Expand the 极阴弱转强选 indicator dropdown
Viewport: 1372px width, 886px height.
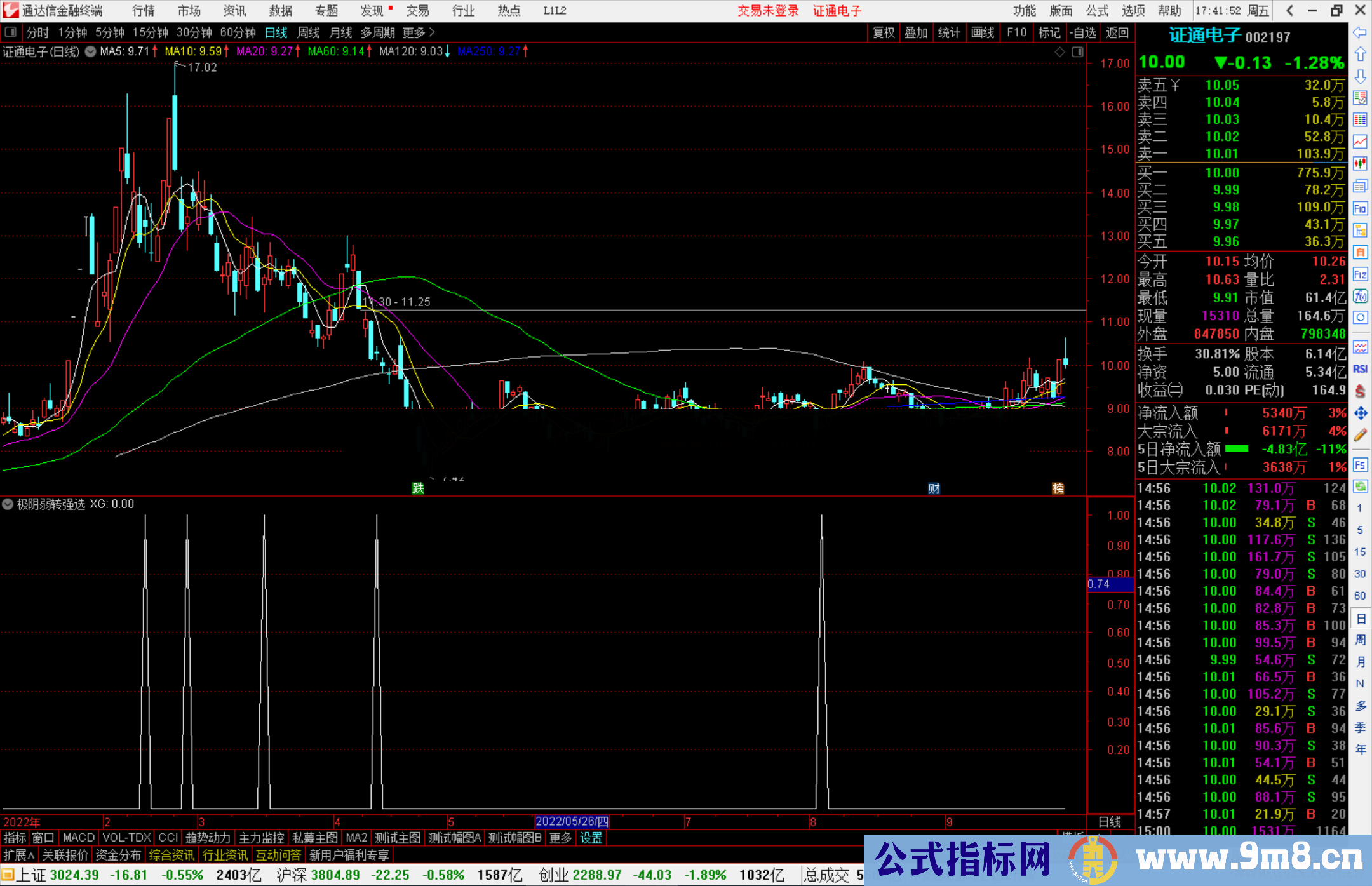(8, 504)
